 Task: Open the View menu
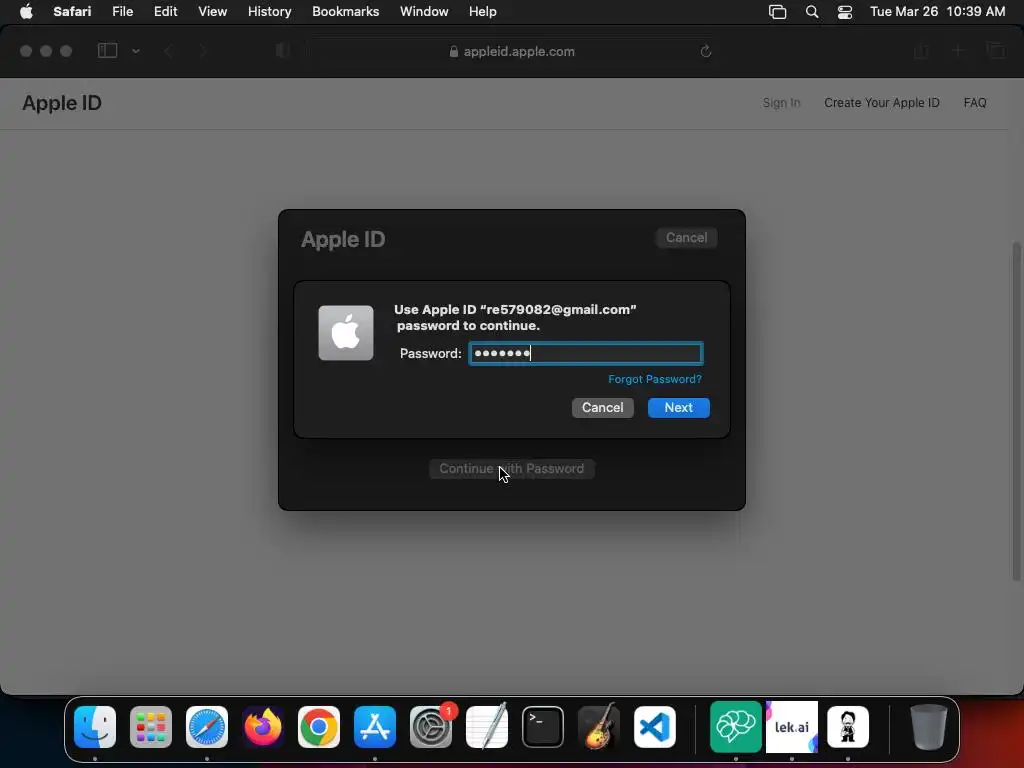pyautogui.click(x=212, y=12)
